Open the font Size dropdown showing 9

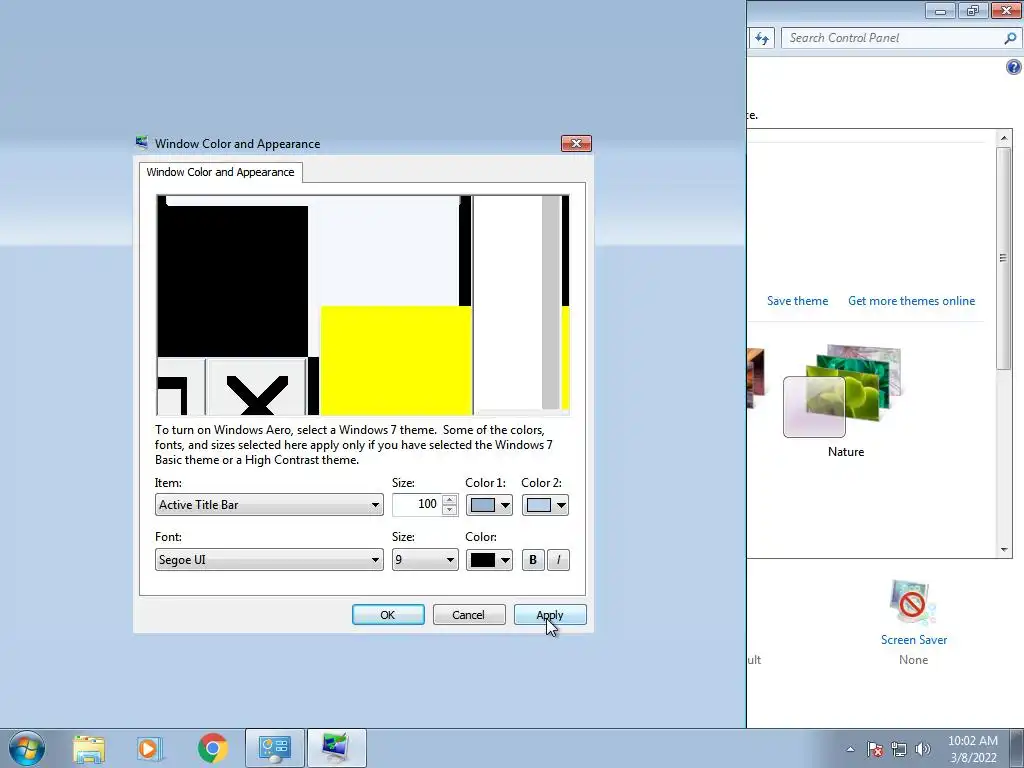pos(424,560)
